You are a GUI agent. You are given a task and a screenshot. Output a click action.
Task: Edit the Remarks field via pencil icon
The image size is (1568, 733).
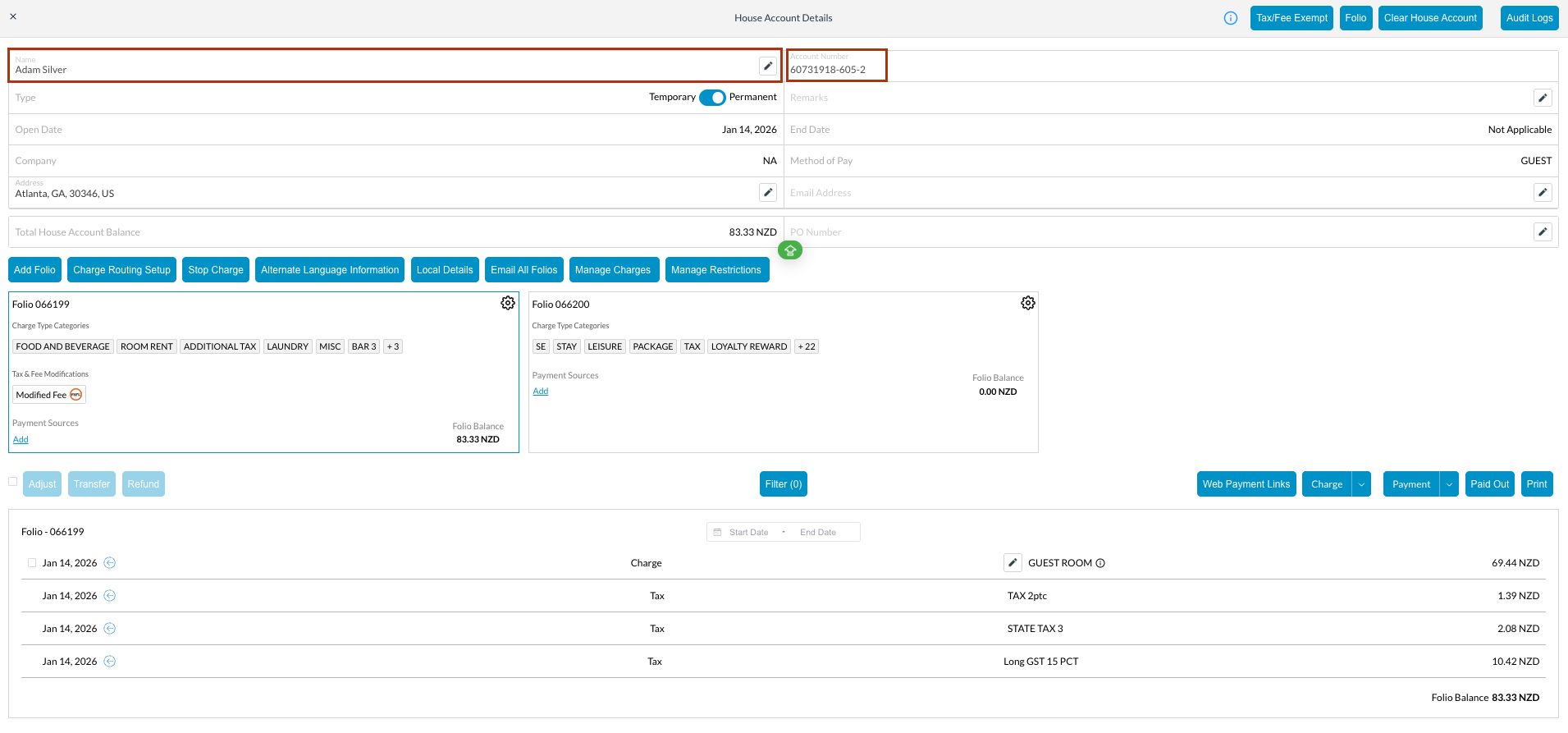click(x=1543, y=98)
